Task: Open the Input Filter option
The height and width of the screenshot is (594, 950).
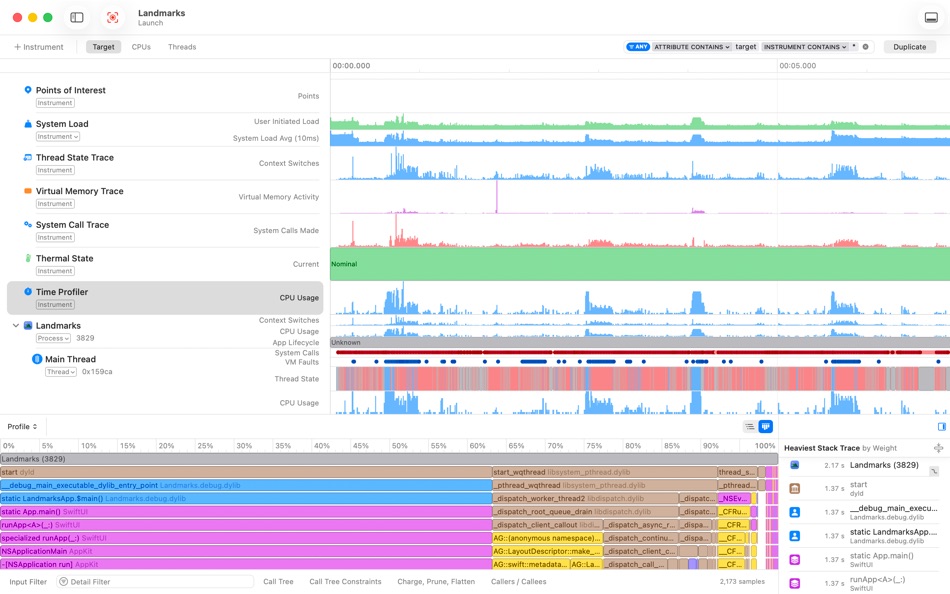Action: (x=28, y=582)
